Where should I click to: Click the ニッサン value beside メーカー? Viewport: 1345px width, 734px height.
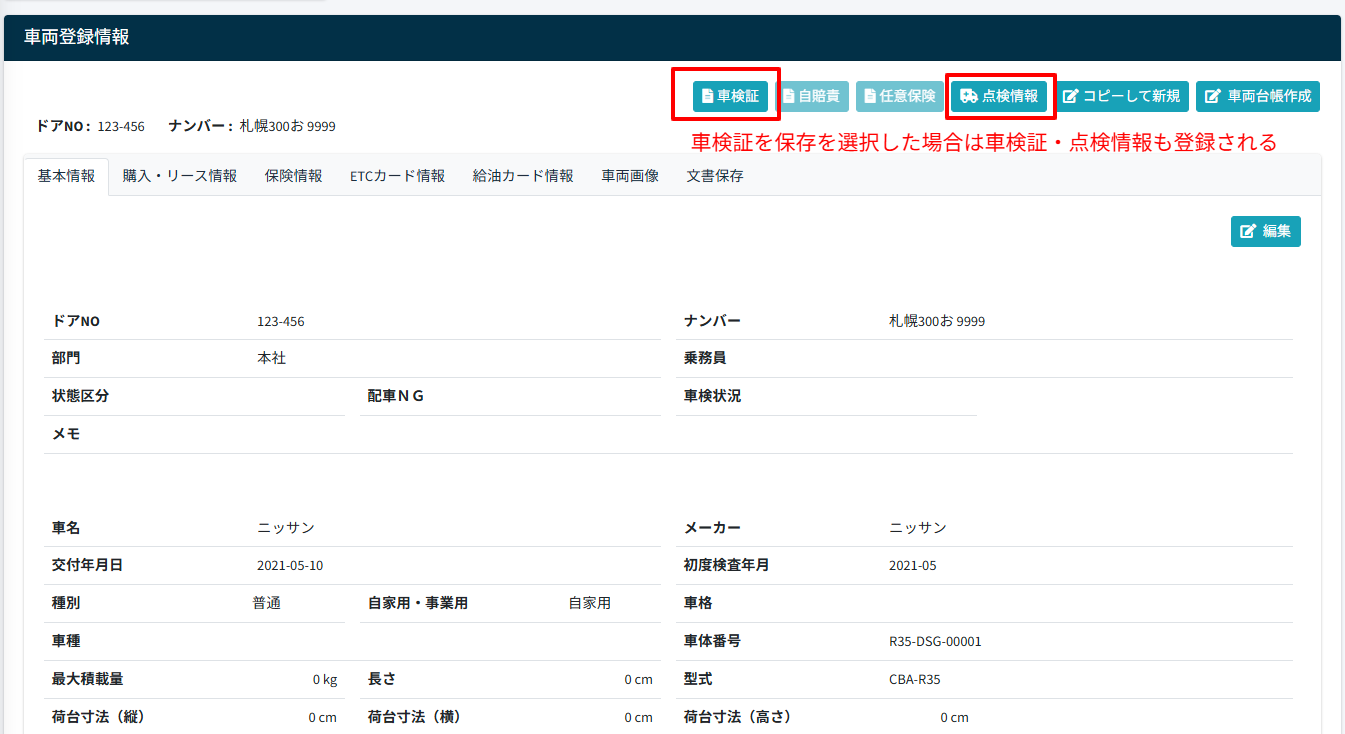(x=918, y=528)
